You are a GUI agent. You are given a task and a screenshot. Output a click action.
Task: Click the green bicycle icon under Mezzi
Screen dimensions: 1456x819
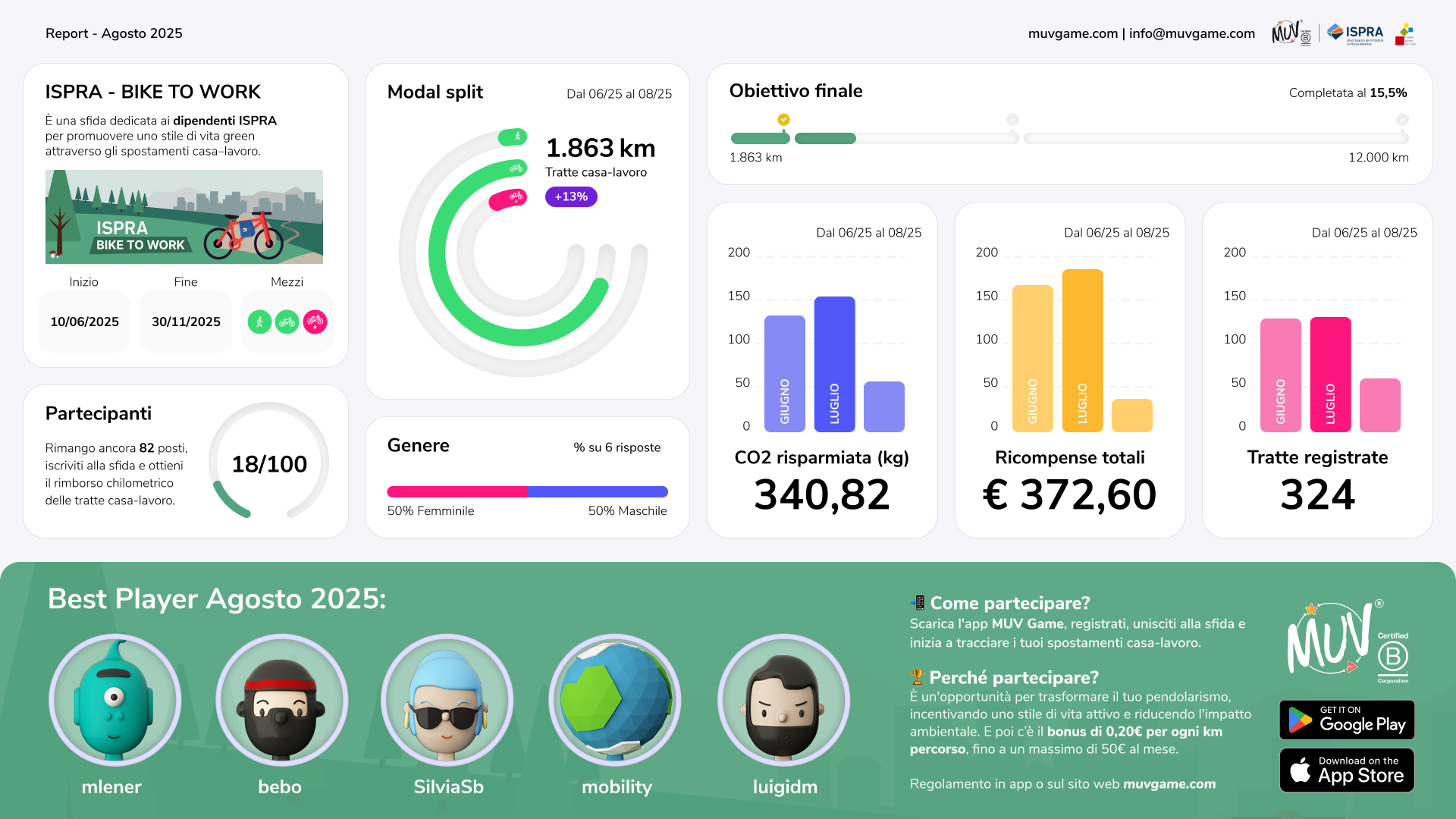(287, 322)
